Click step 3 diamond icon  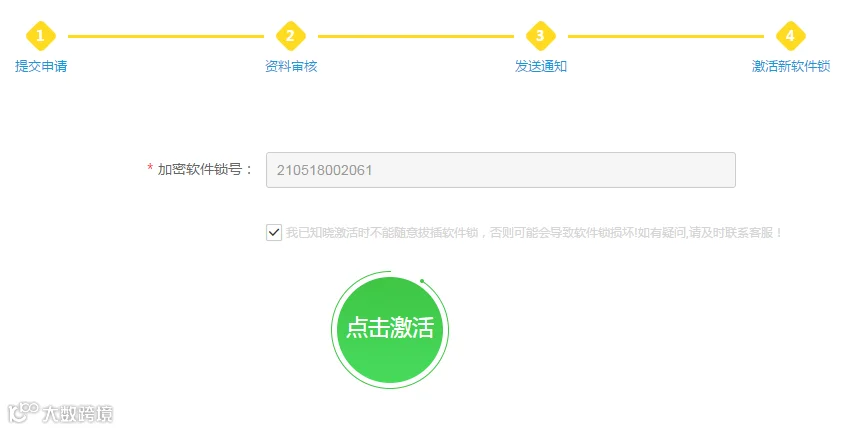[541, 36]
